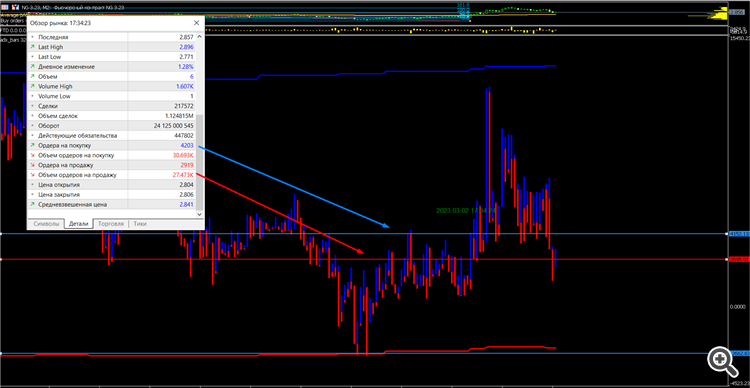Select the Дневное изменение row
The image size is (750, 388).
112,67
